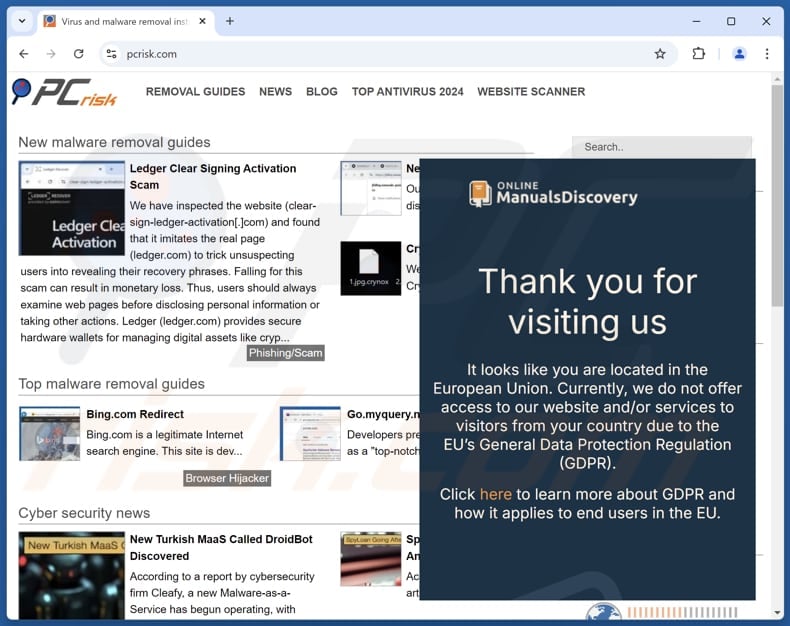Open Top Antivirus 2024 page
The height and width of the screenshot is (626, 790).
pos(408,92)
